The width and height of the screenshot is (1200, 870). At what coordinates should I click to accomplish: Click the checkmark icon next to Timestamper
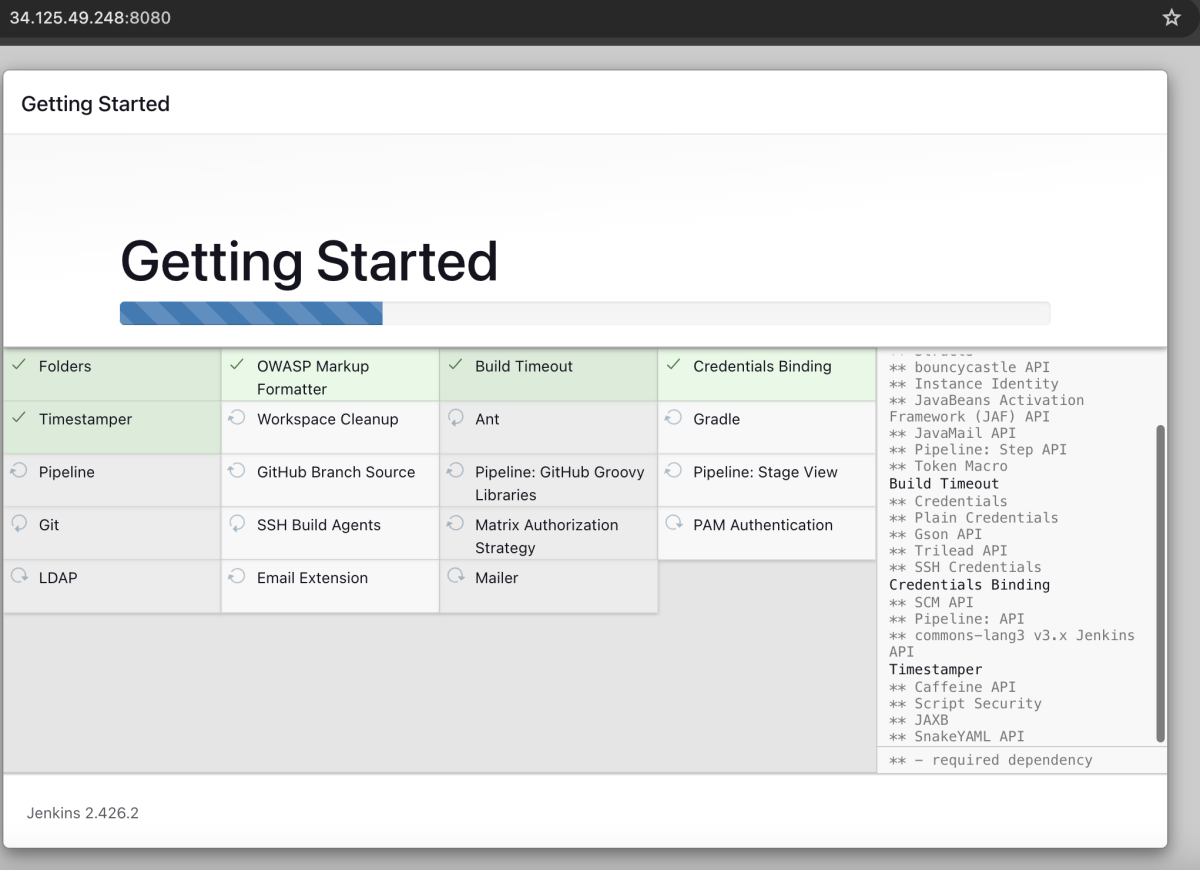19,419
